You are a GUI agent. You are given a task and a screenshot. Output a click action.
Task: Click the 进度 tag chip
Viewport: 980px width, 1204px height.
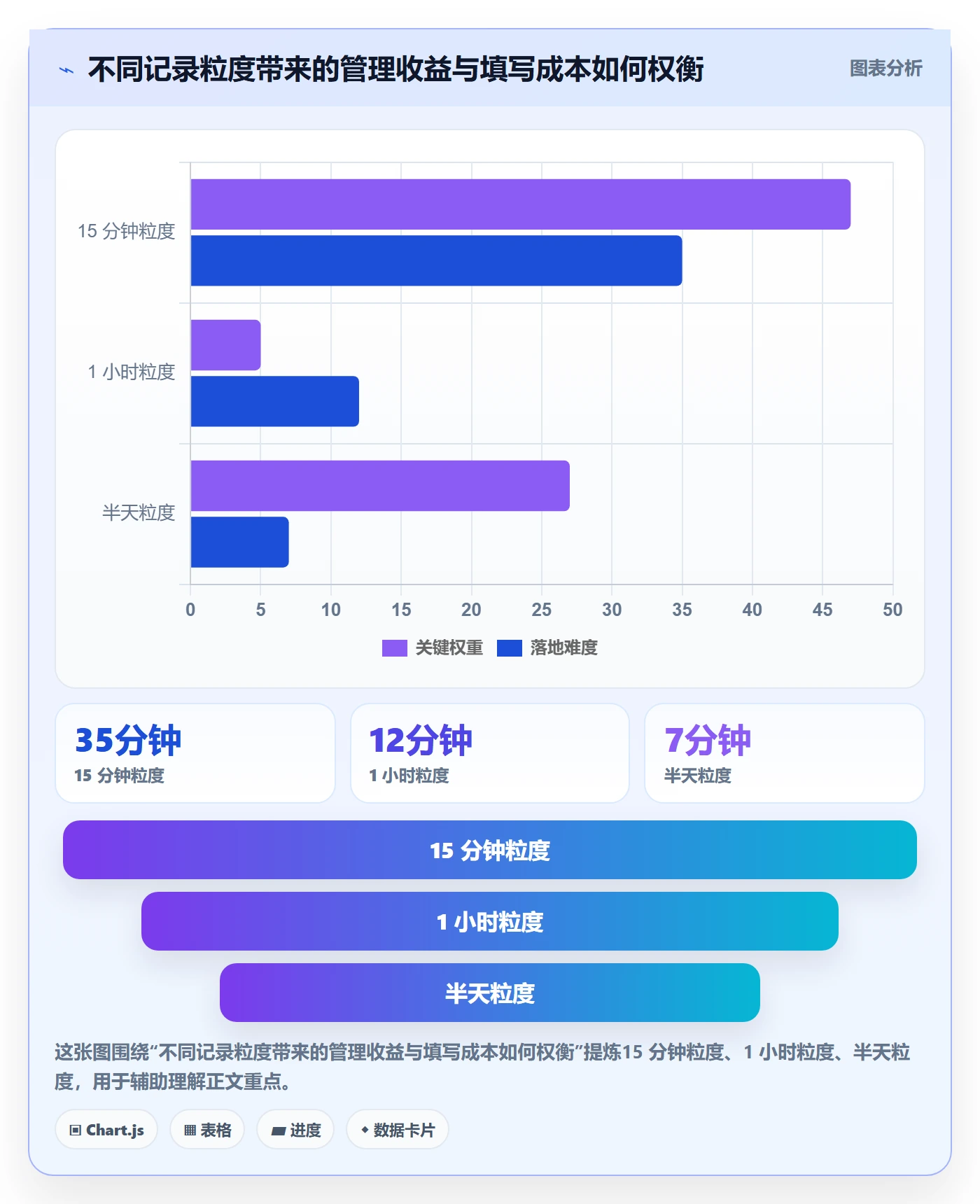click(295, 1130)
